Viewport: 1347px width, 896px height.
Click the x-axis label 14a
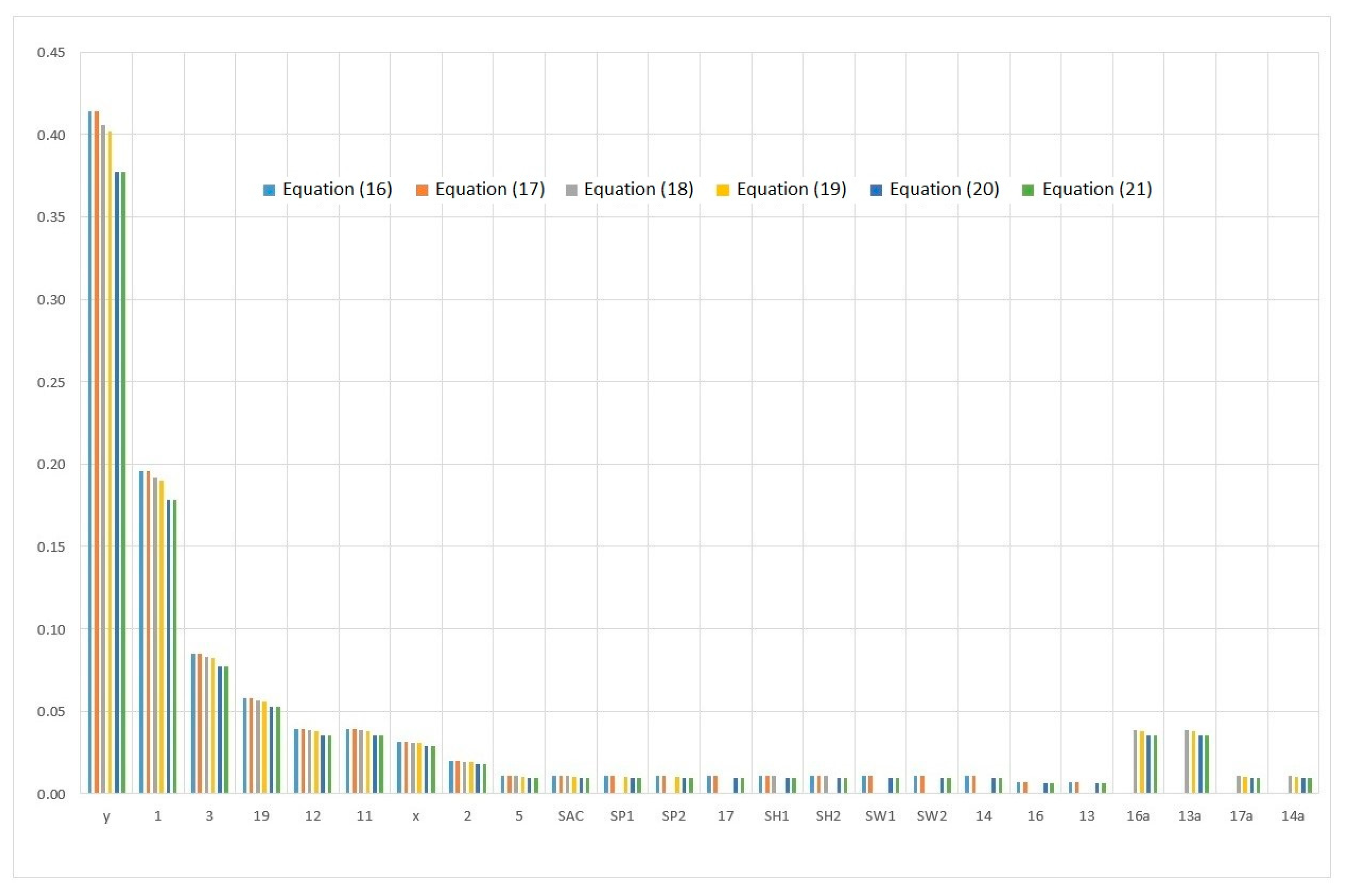(1293, 816)
